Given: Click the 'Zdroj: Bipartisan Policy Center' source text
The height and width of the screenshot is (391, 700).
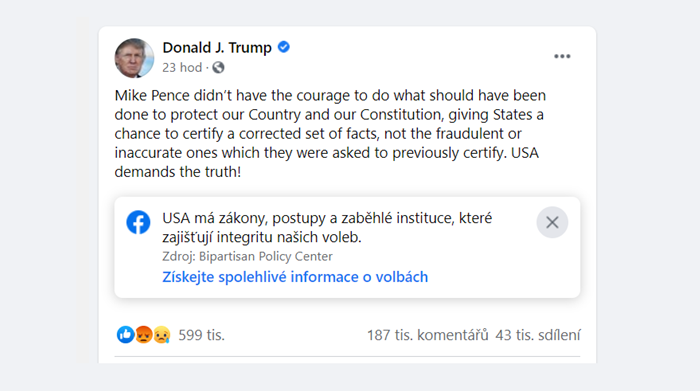Looking at the screenshot, I should [247, 256].
